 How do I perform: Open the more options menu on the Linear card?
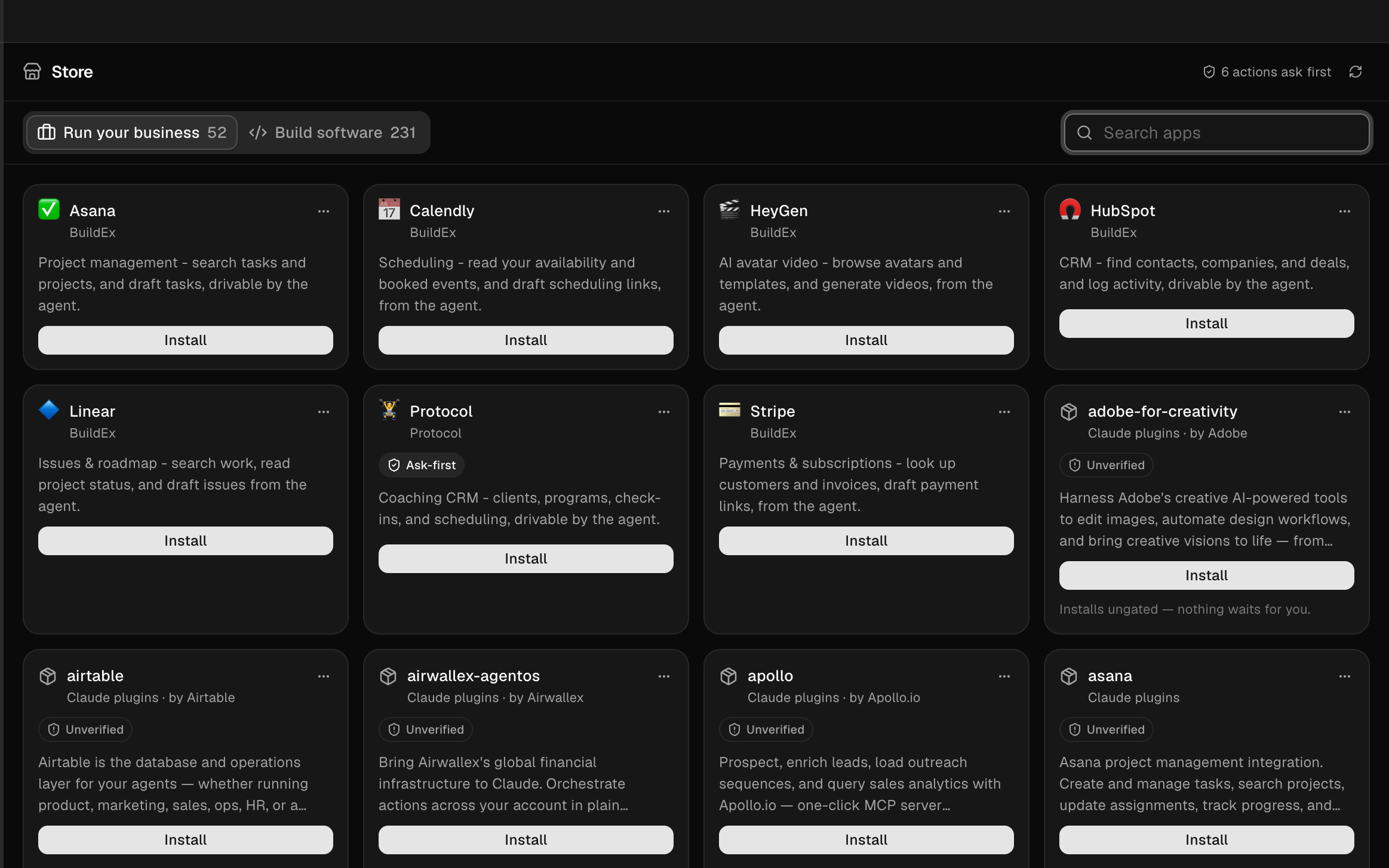(x=324, y=412)
